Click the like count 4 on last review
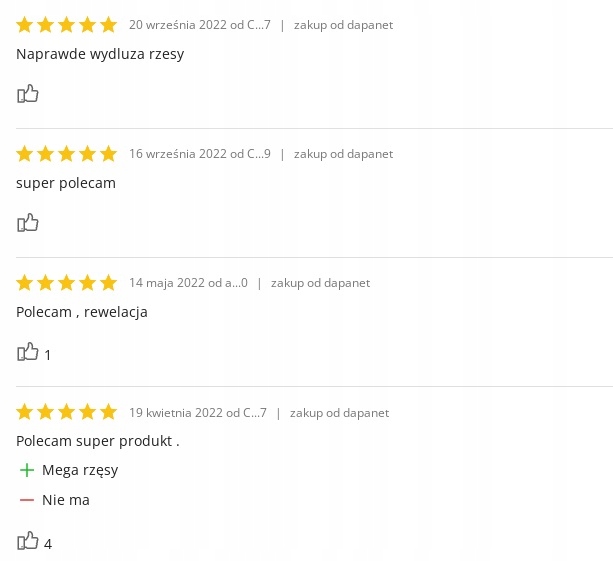Image resolution: width=613 pixels, height=561 pixels. pos(48,544)
